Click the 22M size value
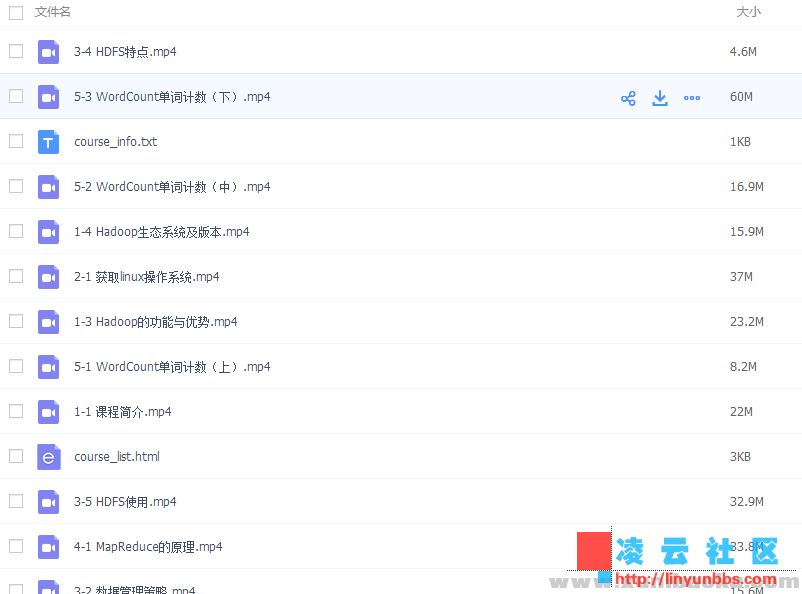The image size is (802, 594). (x=741, y=412)
